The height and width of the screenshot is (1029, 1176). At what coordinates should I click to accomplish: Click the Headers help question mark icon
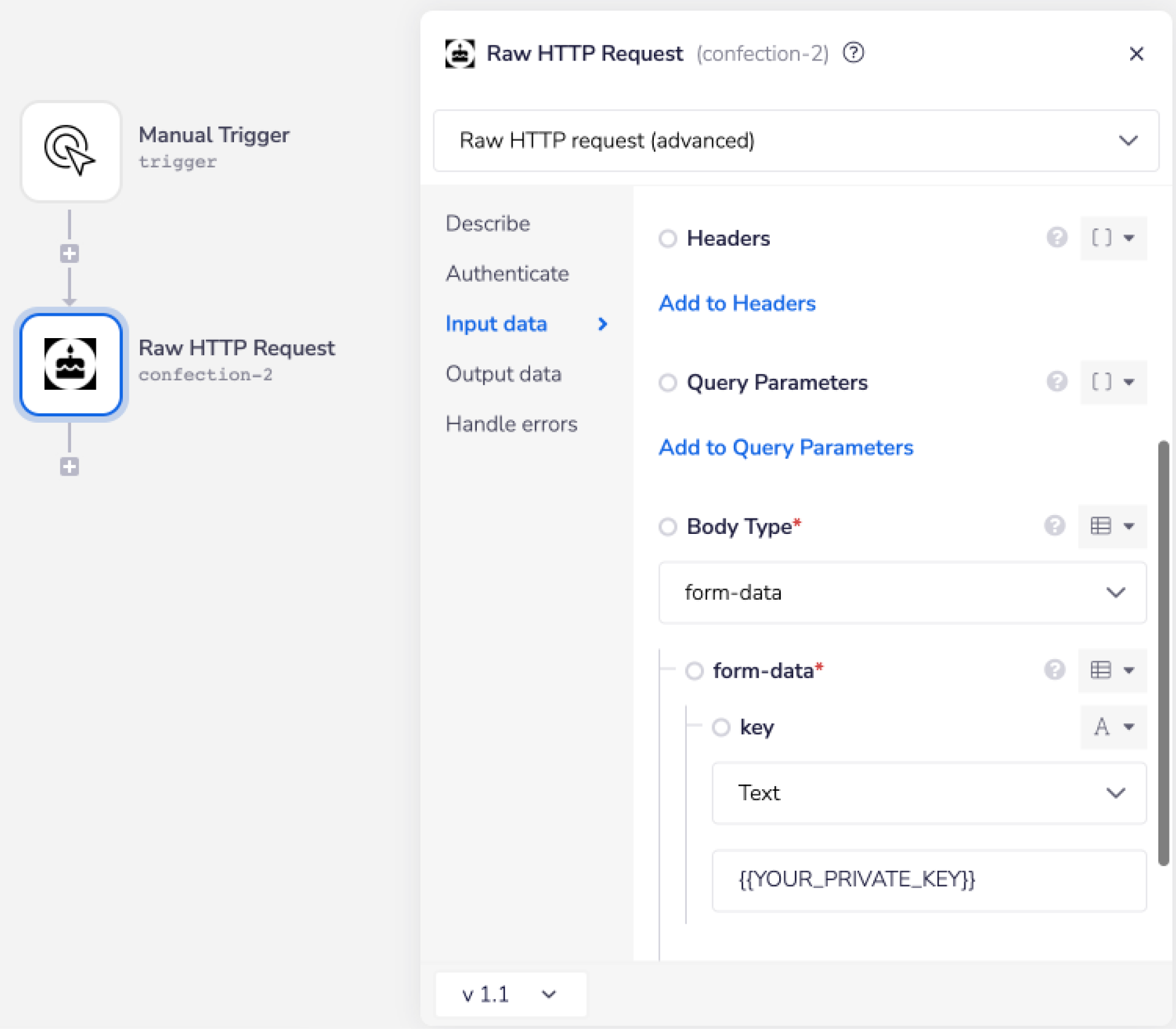tap(1057, 238)
